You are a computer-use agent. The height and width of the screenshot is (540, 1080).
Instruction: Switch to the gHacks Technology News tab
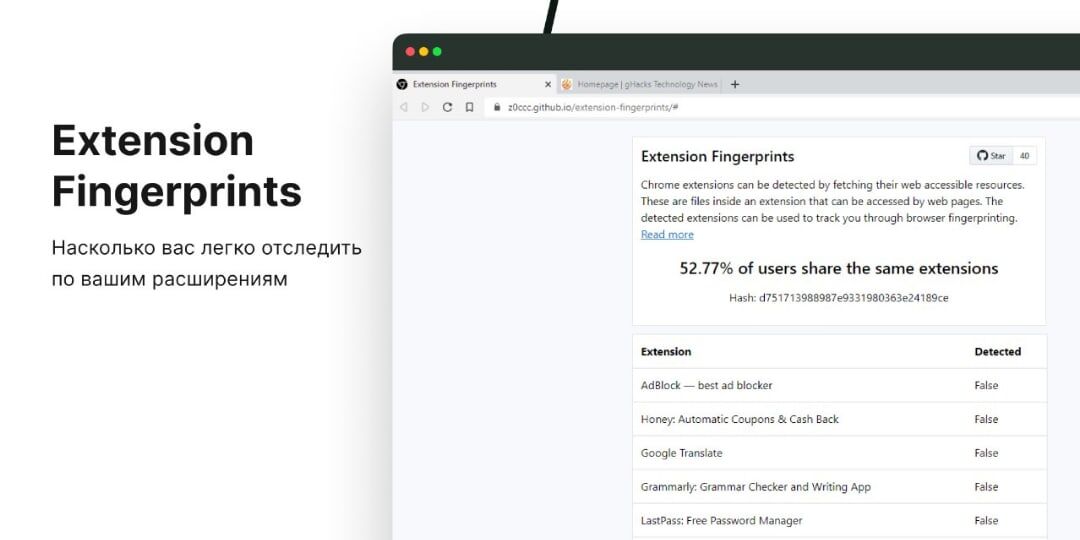641,84
